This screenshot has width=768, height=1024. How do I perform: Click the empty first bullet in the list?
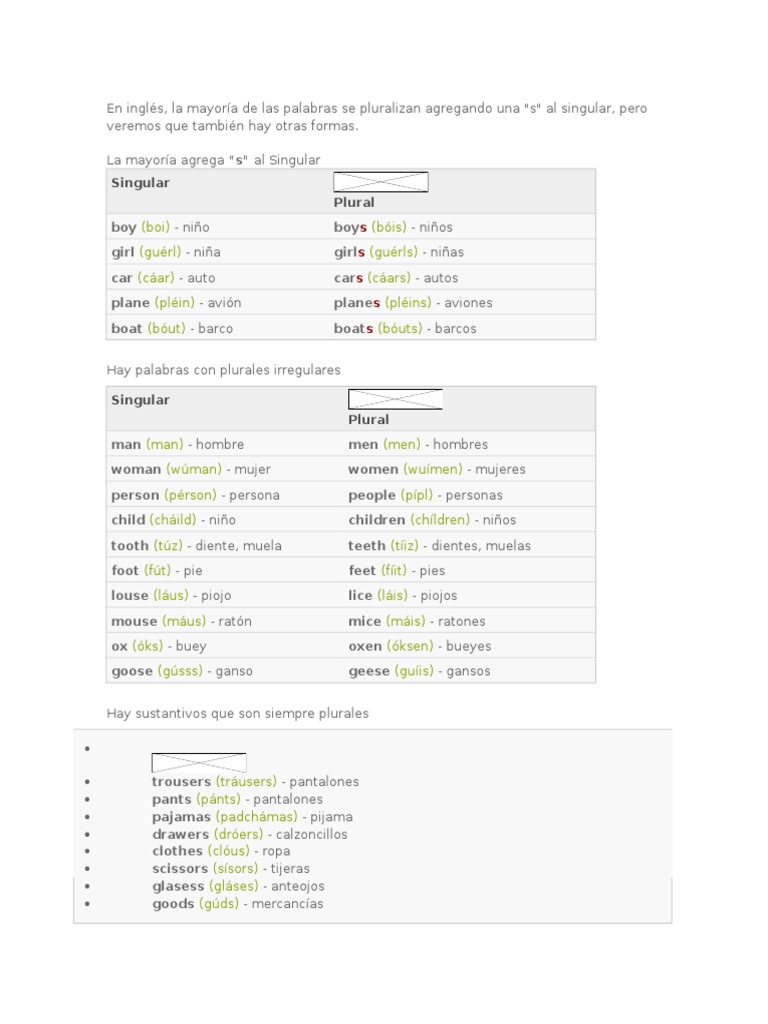pos(88,748)
